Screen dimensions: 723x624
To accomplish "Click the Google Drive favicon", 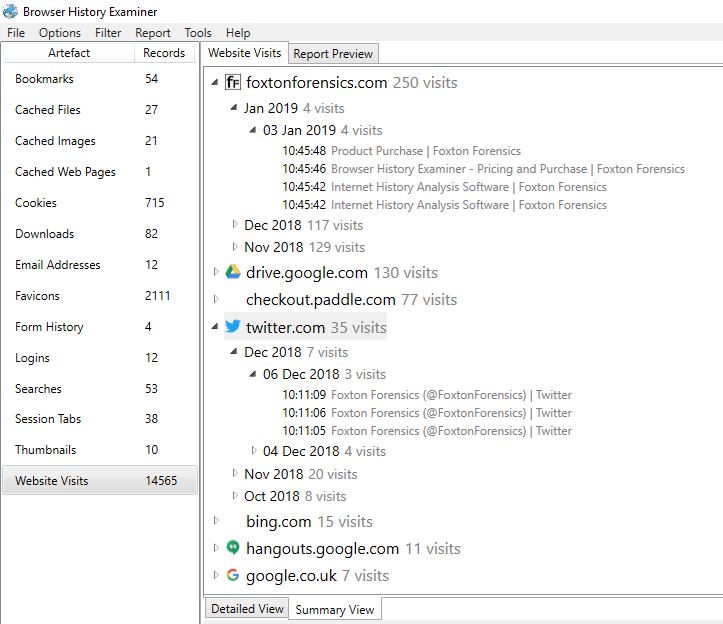I will click(233, 272).
